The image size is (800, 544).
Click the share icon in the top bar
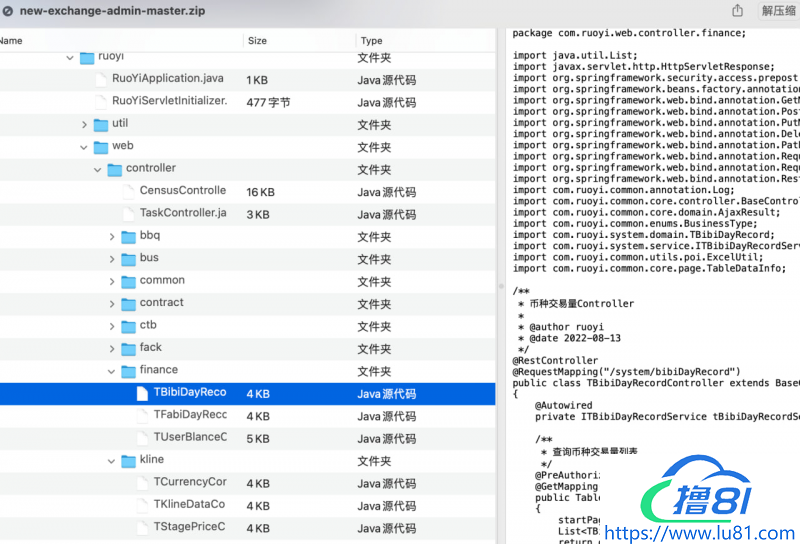[x=738, y=10]
